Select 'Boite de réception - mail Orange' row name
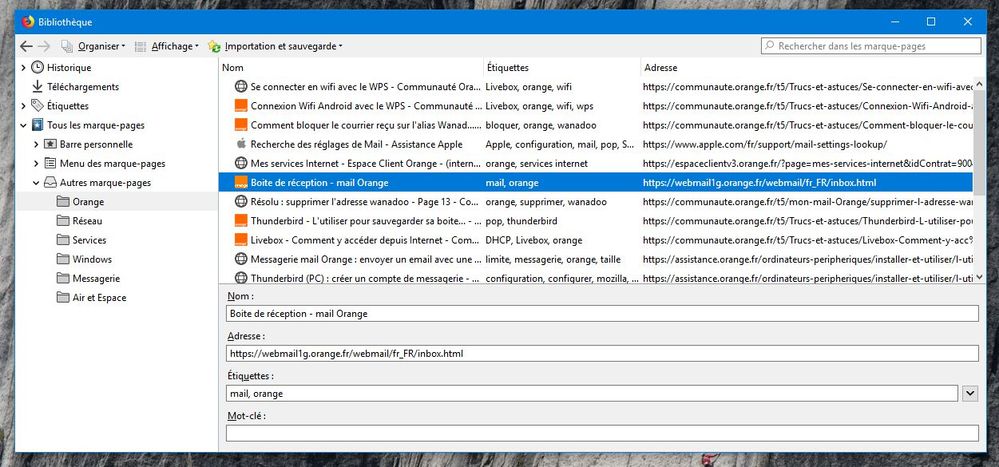 click(320, 183)
